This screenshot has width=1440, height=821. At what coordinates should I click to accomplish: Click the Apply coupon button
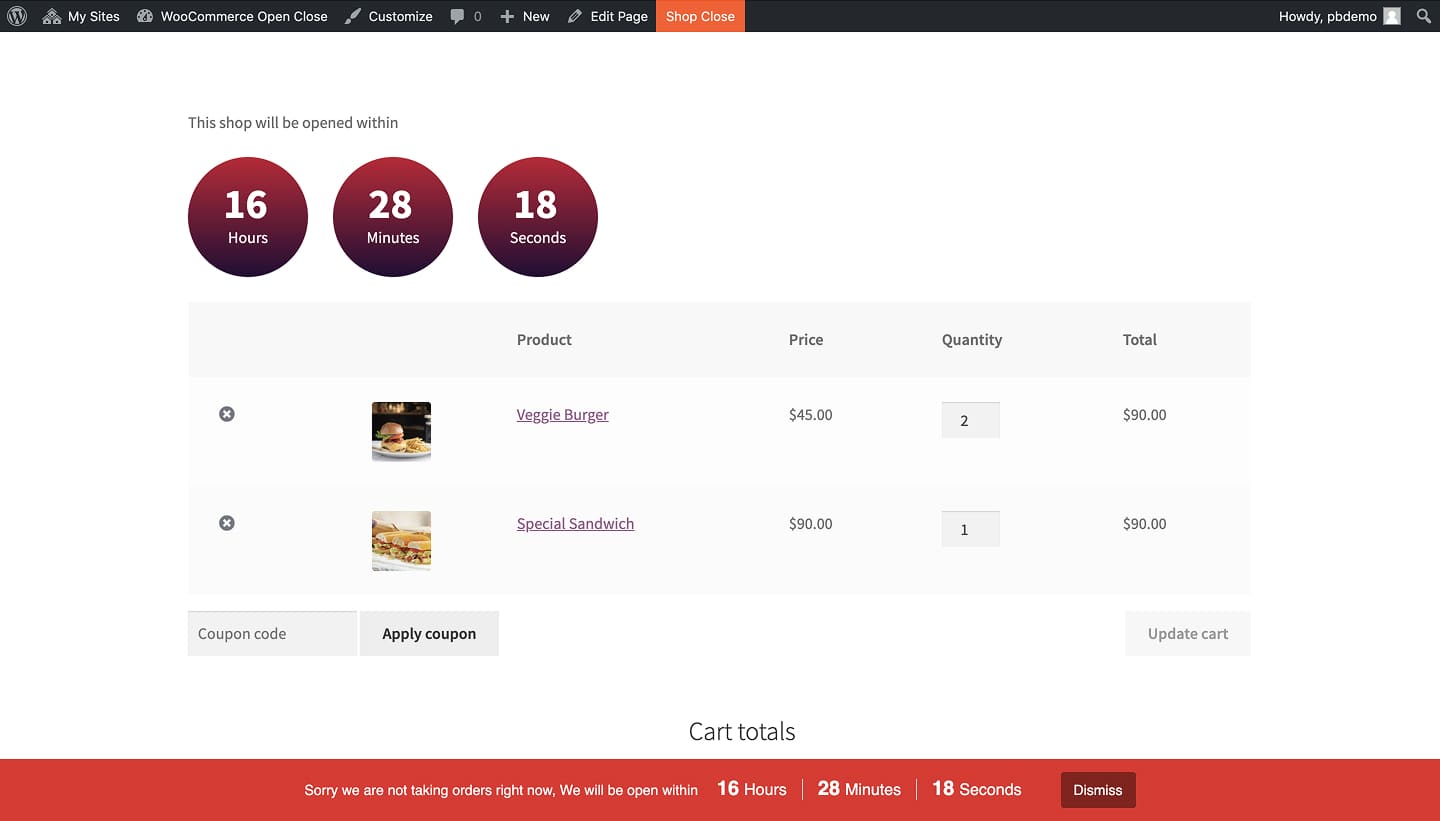click(429, 634)
